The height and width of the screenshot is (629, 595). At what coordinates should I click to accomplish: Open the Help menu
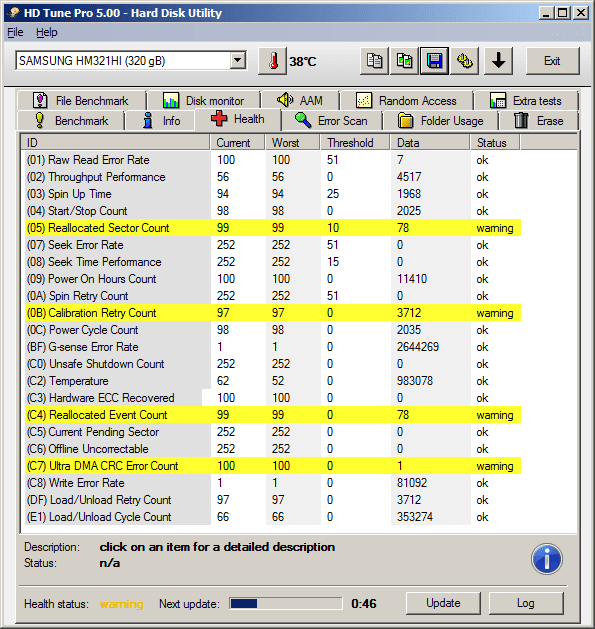click(47, 32)
